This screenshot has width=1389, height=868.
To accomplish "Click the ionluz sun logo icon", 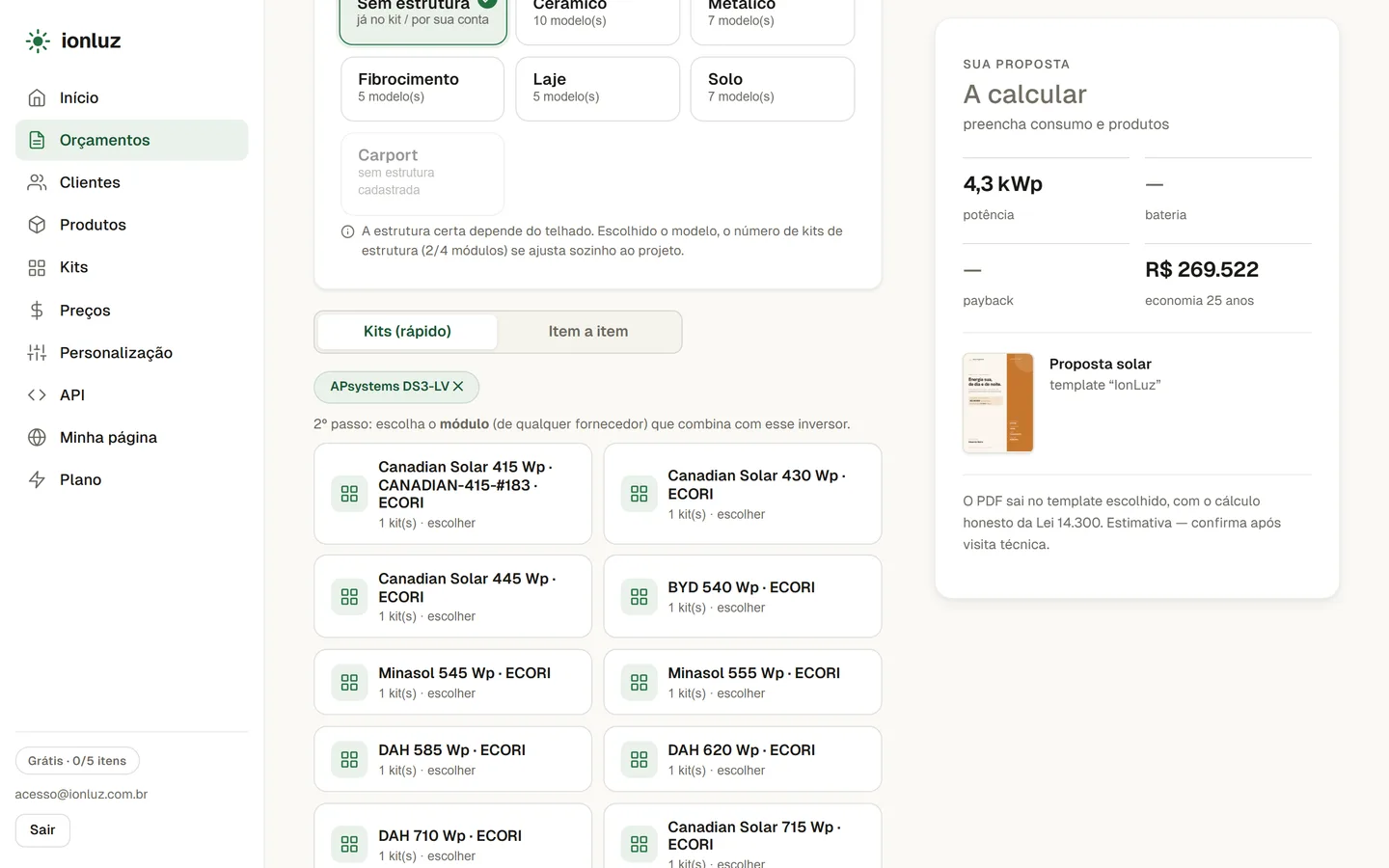I will coord(38,41).
